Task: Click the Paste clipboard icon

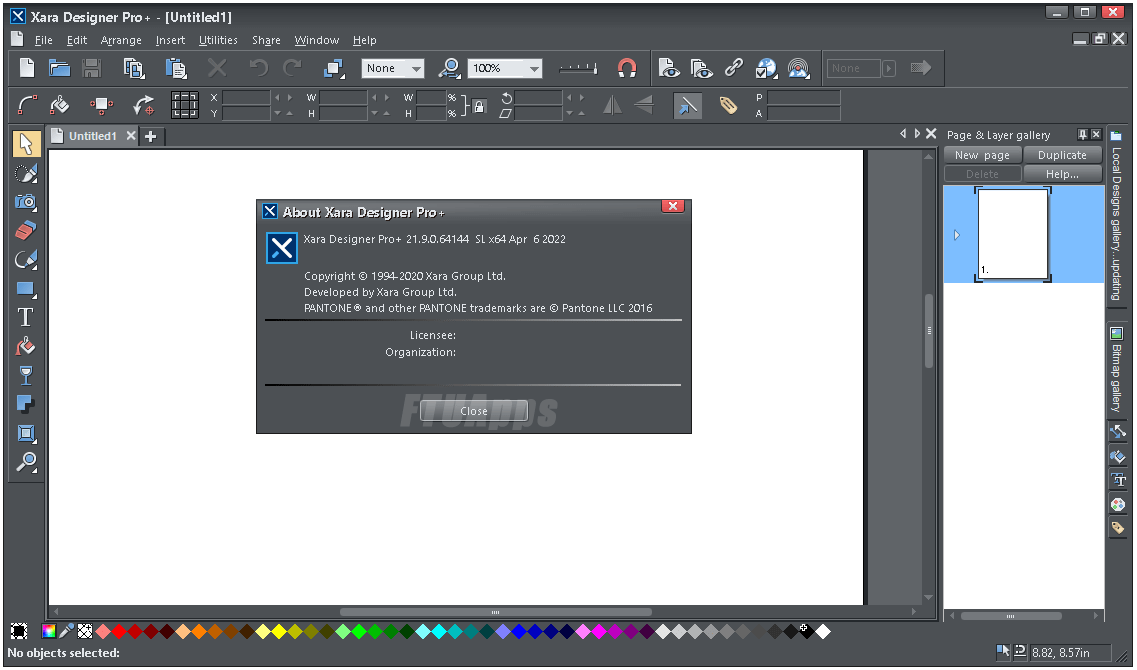Action: pyautogui.click(x=175, y=68)
